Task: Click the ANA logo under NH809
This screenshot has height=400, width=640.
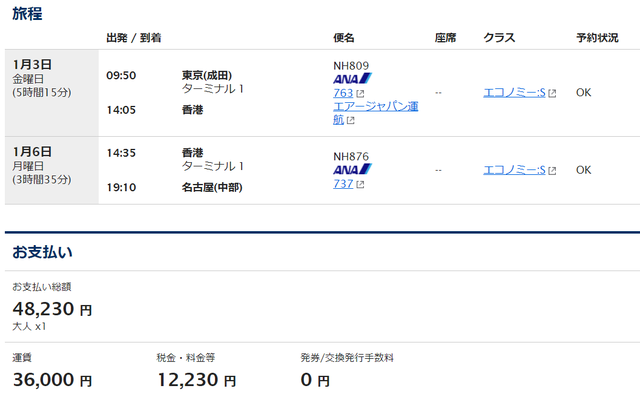Action: pyautogui.click(x=352, y=78)
